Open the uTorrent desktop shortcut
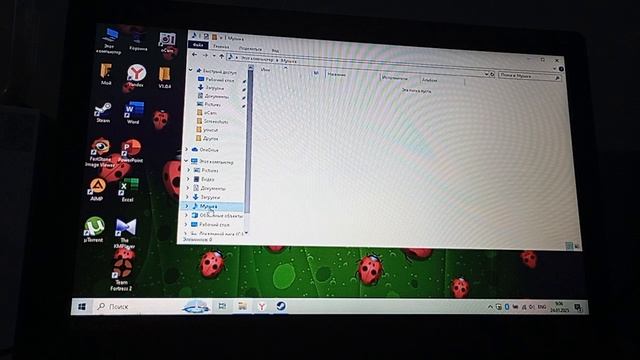The height and width of the screenshot is (360, 640). click(x=94, y=230)
